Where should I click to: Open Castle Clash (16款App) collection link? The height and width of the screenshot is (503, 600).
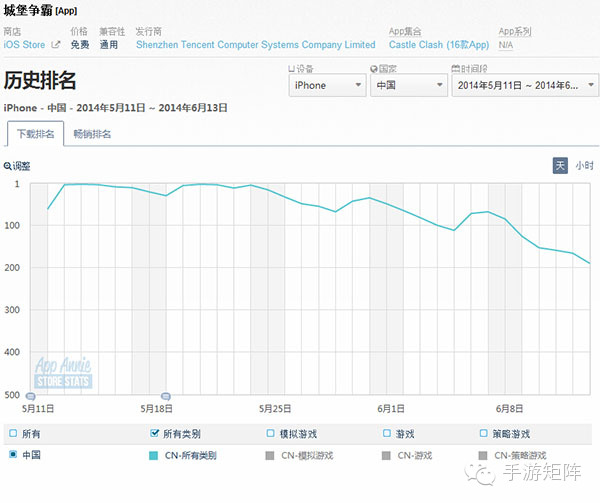tap(439, 45)
